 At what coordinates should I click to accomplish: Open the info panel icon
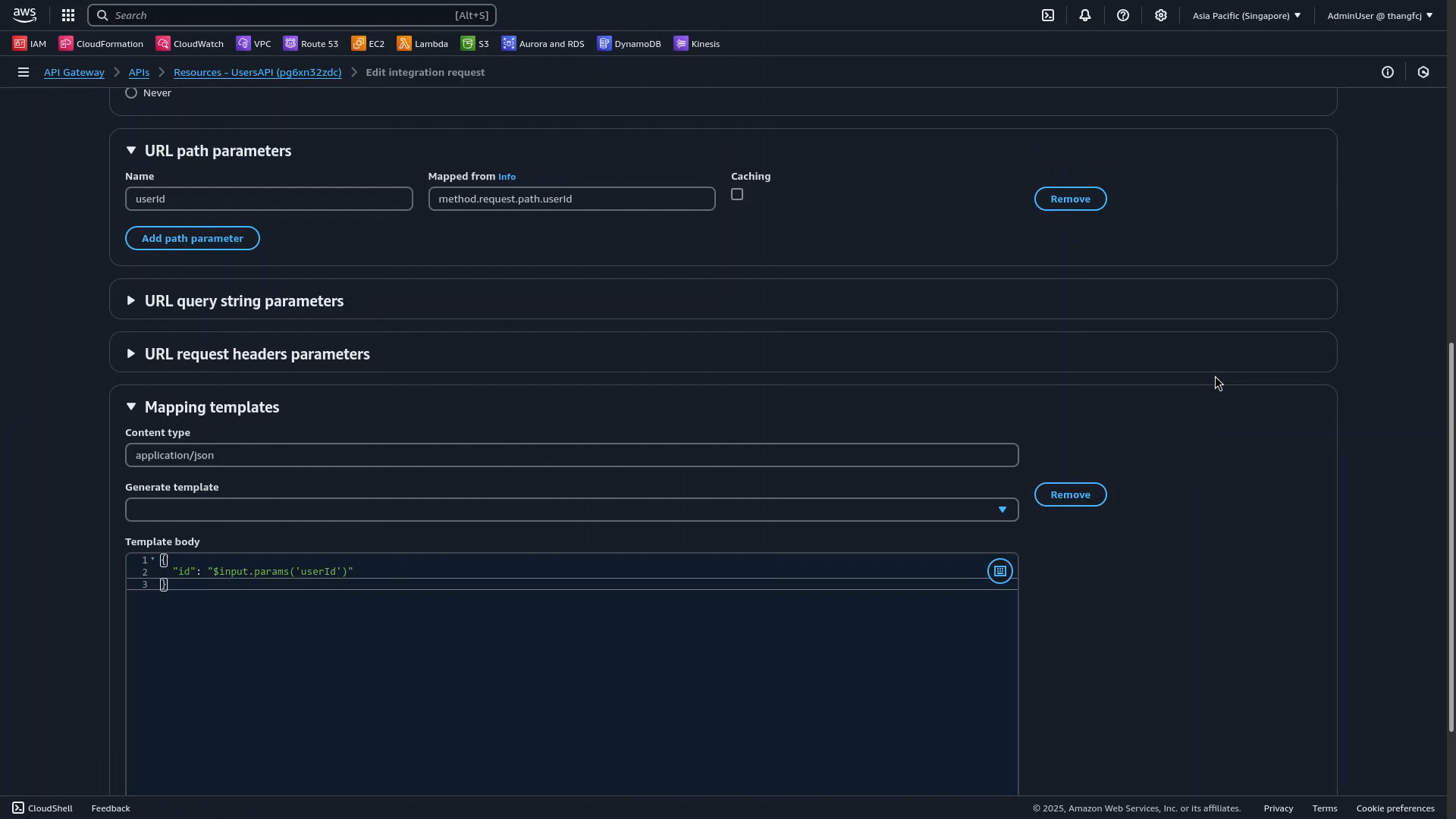point(1388,72)
